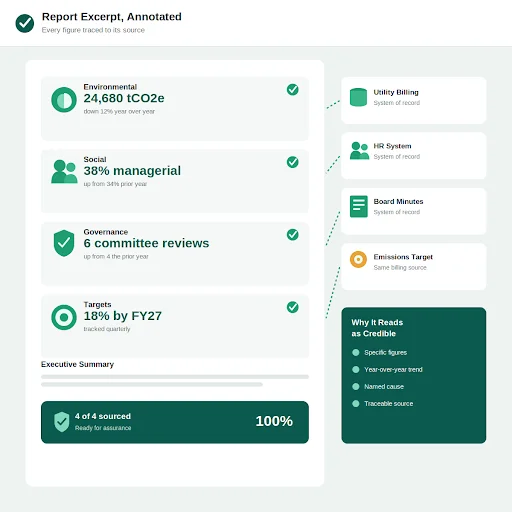The image size is (512, 512).
Task: Click the Board Minutes document icon
Action: pyautogui.click(x=359, y=206)
